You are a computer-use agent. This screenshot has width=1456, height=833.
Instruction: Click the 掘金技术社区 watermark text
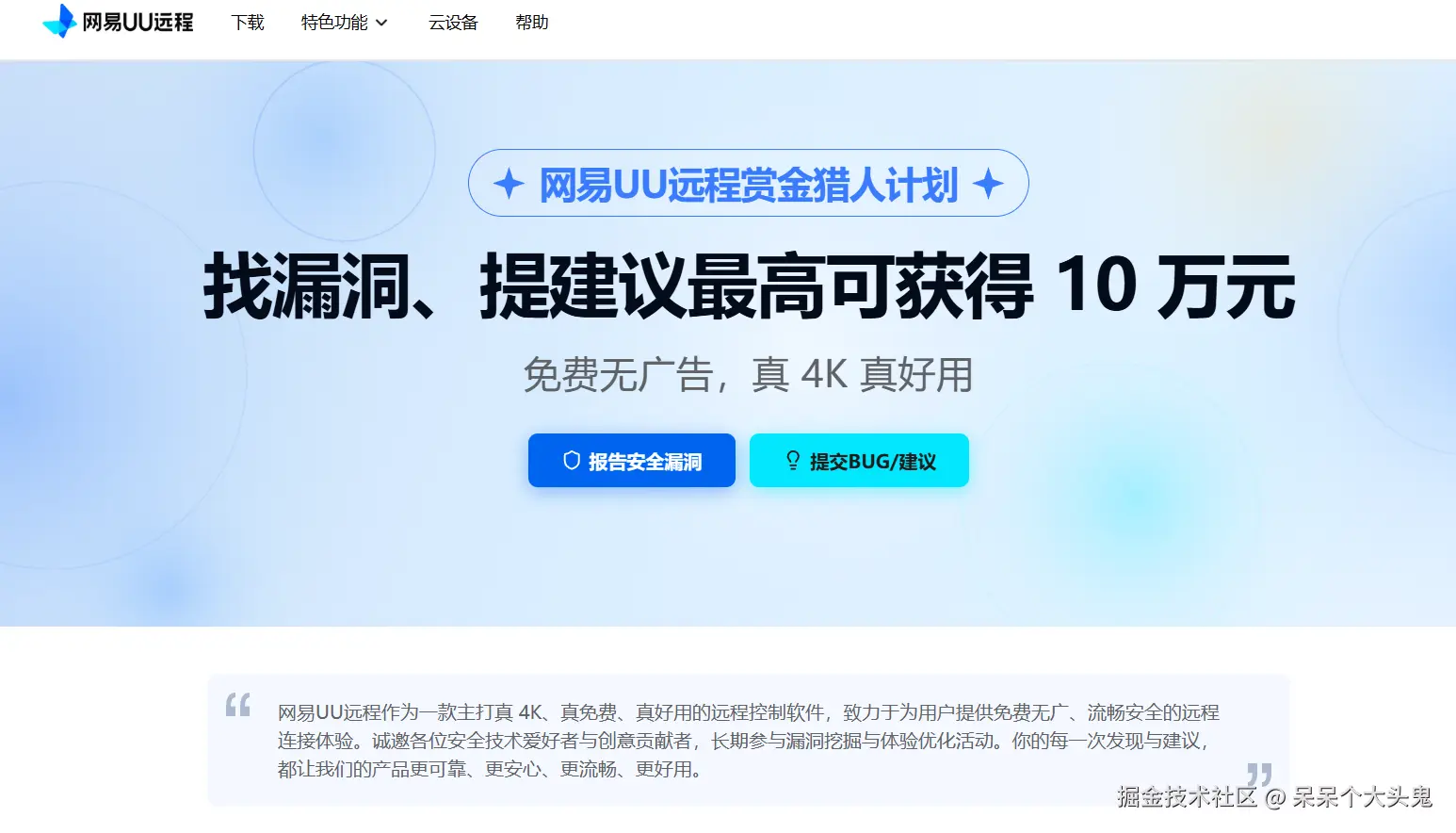(x=1187, y=797)
